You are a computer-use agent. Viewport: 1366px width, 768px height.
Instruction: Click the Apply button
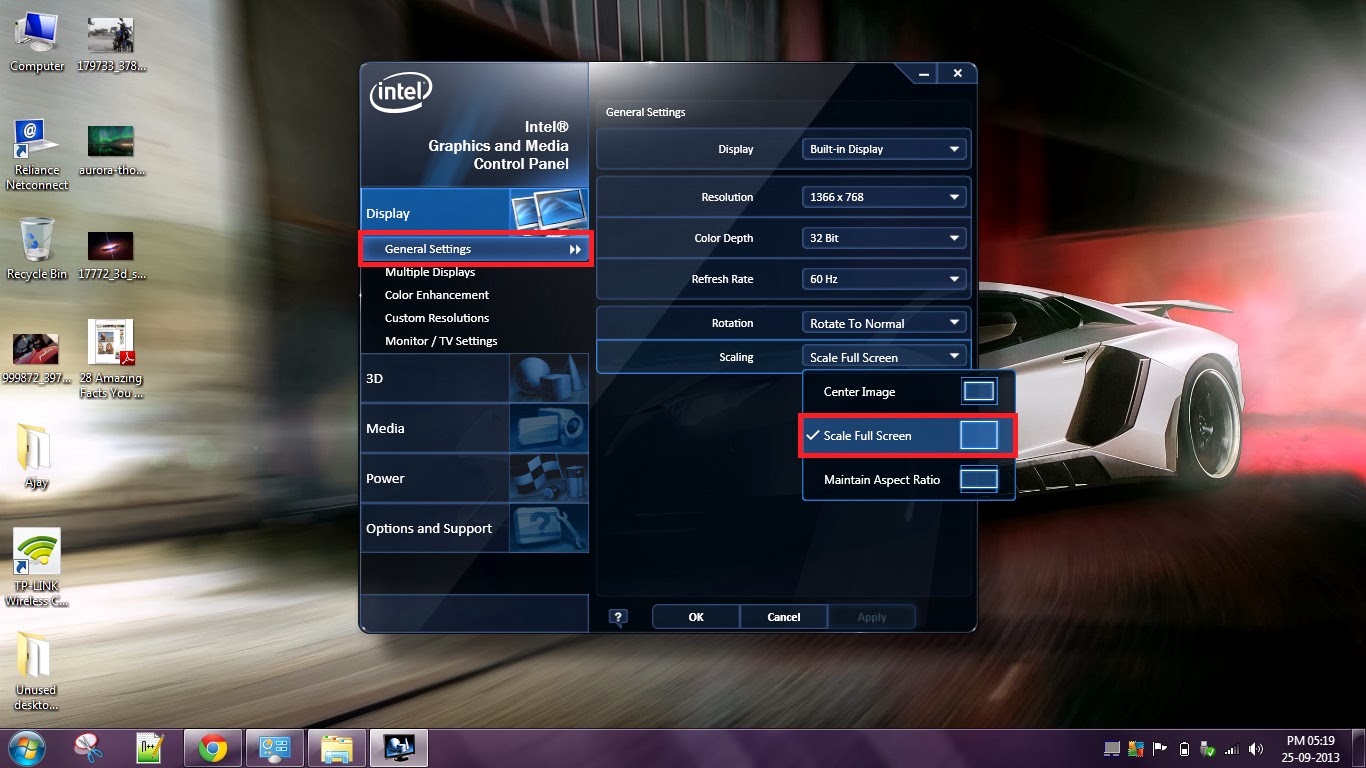click(872, 617)
